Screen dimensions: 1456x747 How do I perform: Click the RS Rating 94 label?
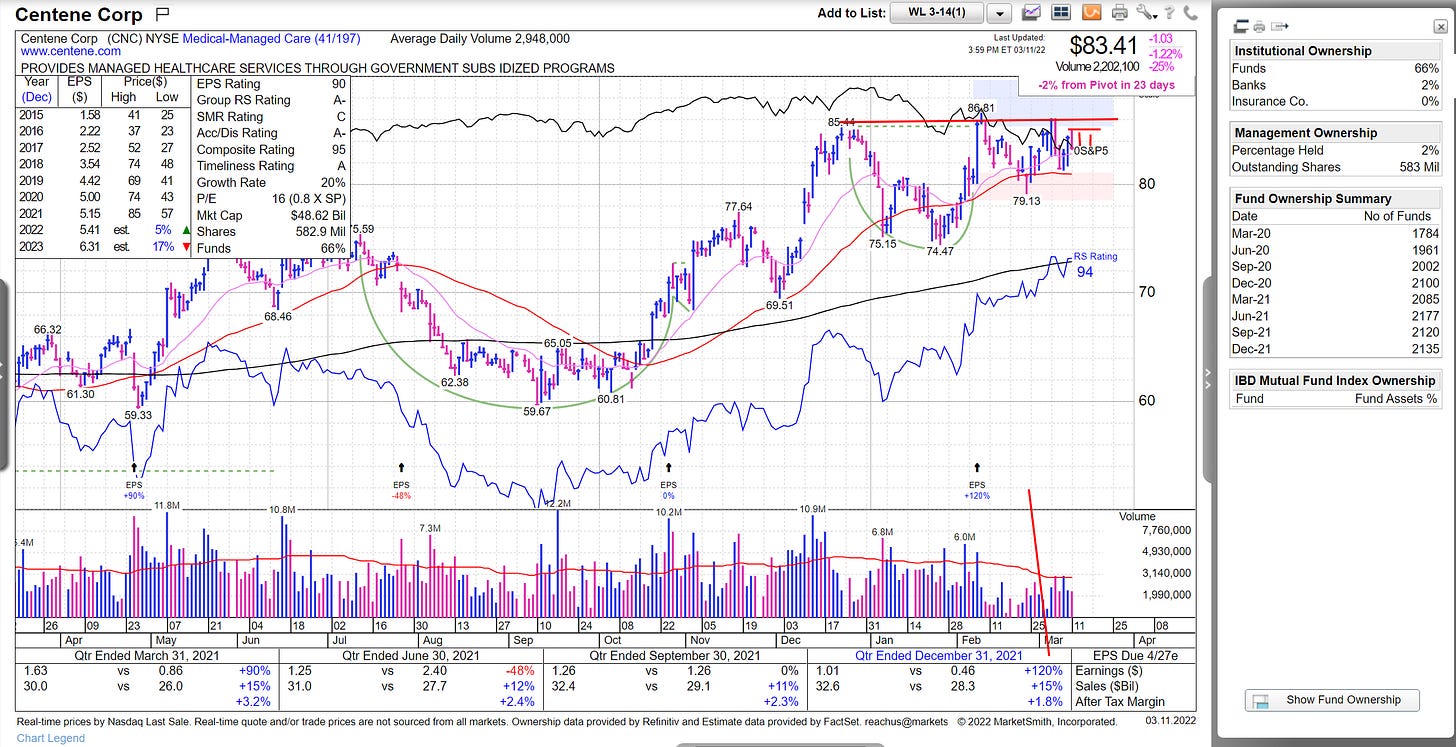click(1096, 265)
